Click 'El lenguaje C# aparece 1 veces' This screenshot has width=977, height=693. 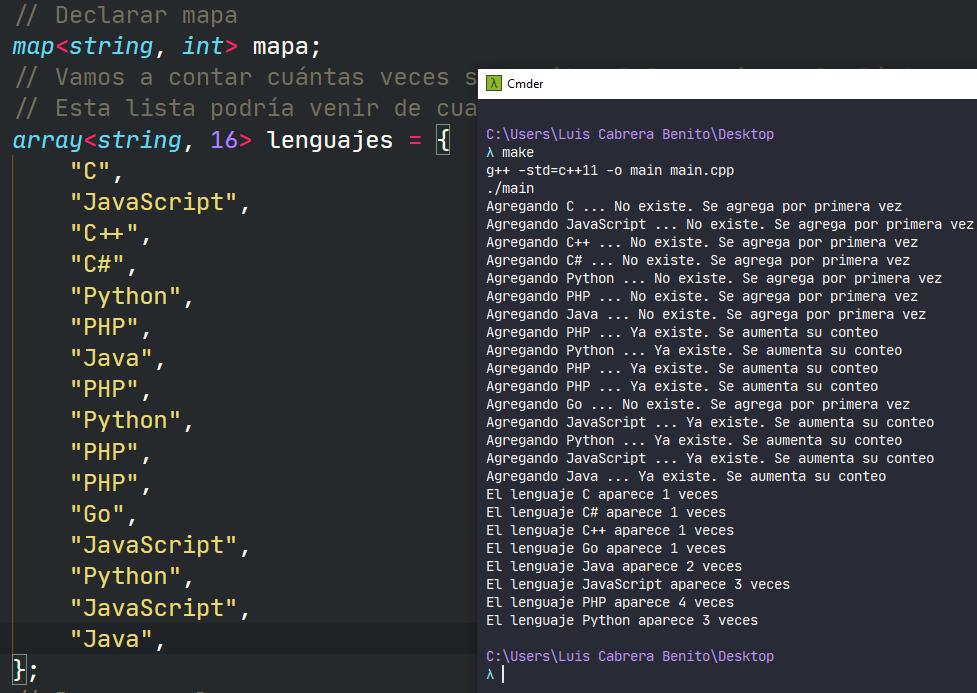[x=606, y=513]
